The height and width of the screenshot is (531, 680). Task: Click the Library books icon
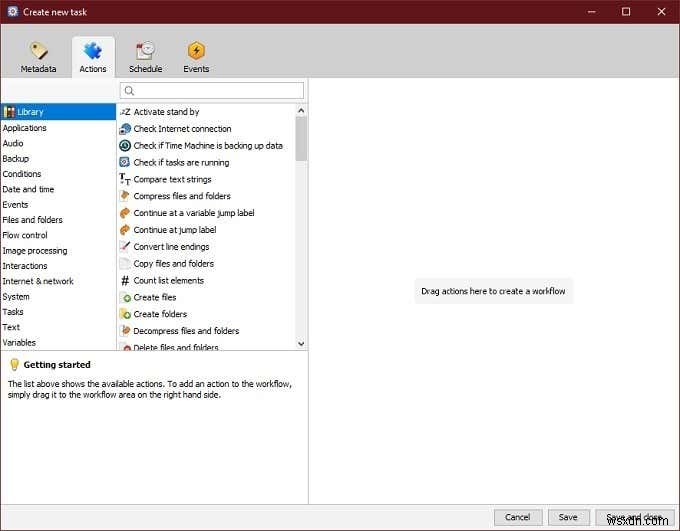point(9,112)
